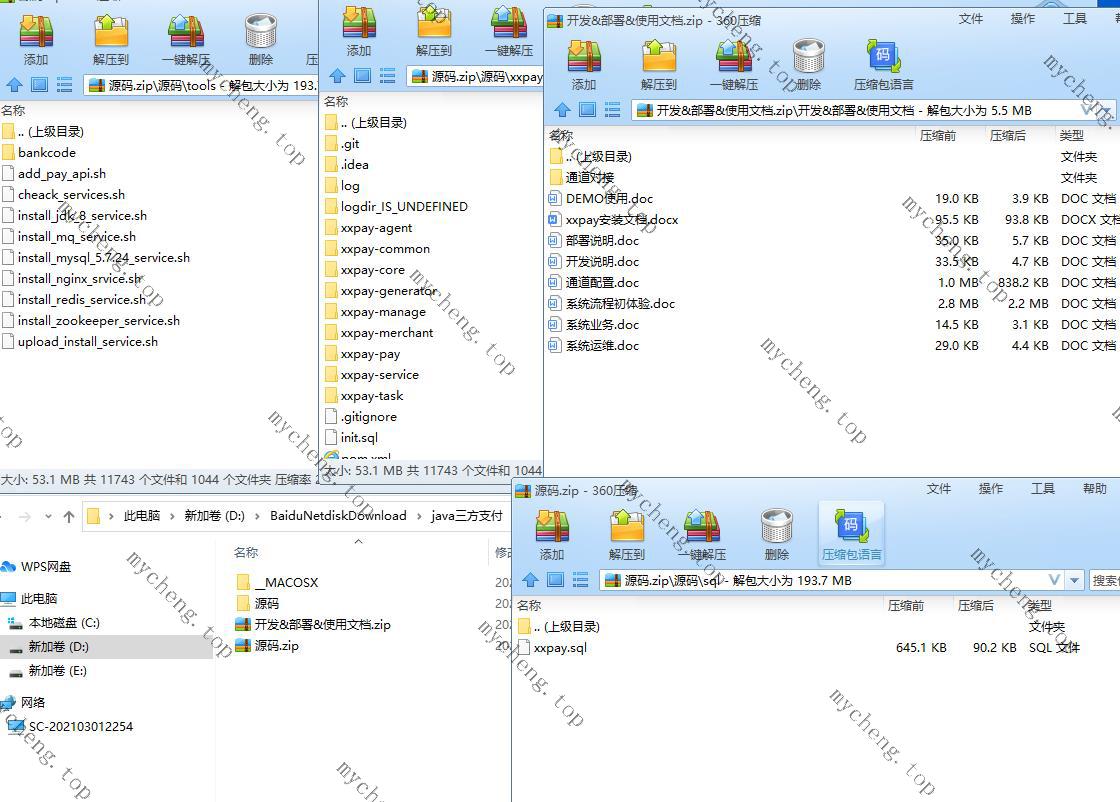Select bankcode folder in tools archive

[46, 152]
